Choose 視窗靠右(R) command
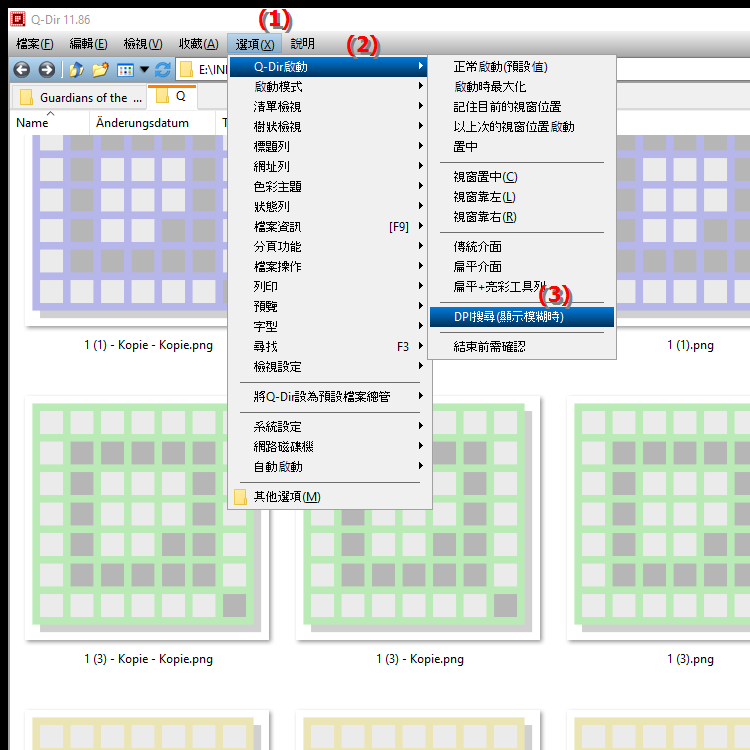 pyautogui.click(x=521, y=217)
